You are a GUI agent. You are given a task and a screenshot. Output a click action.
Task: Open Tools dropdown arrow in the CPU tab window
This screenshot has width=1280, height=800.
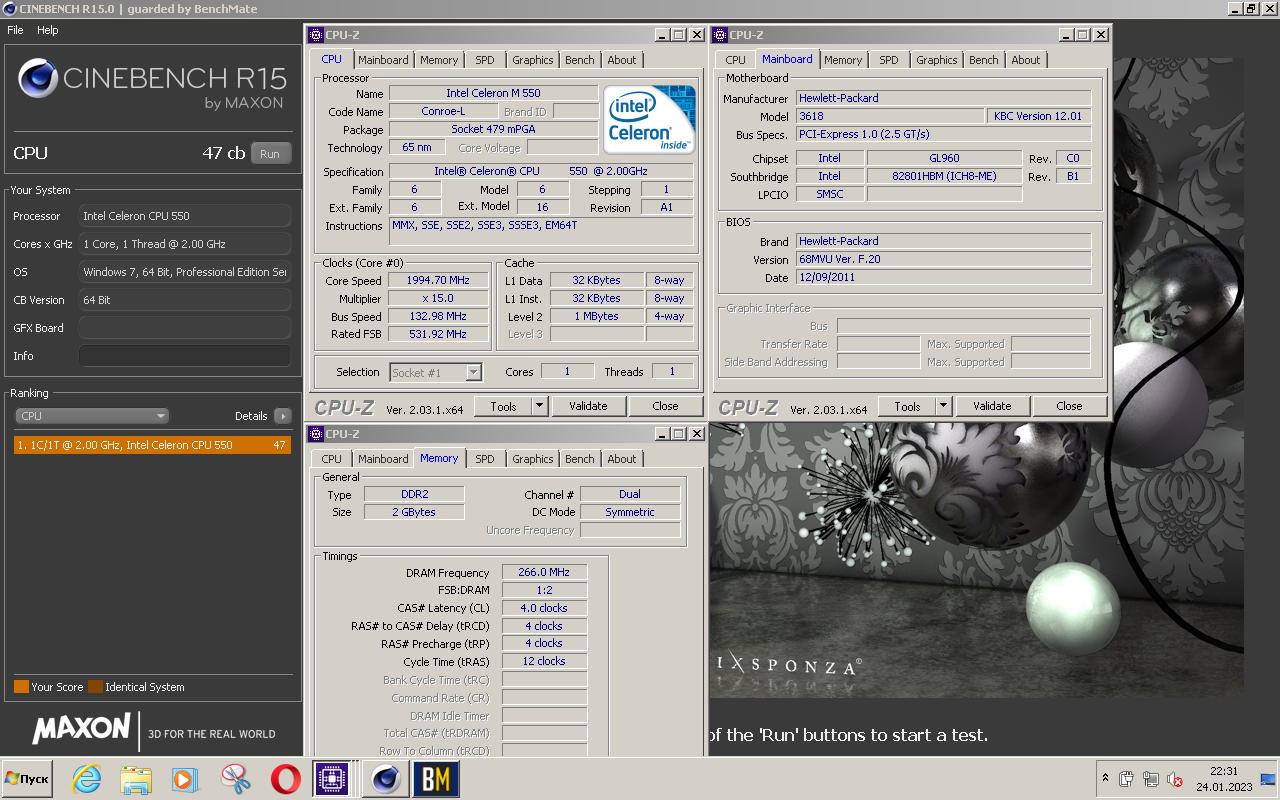tap(539, 406)
